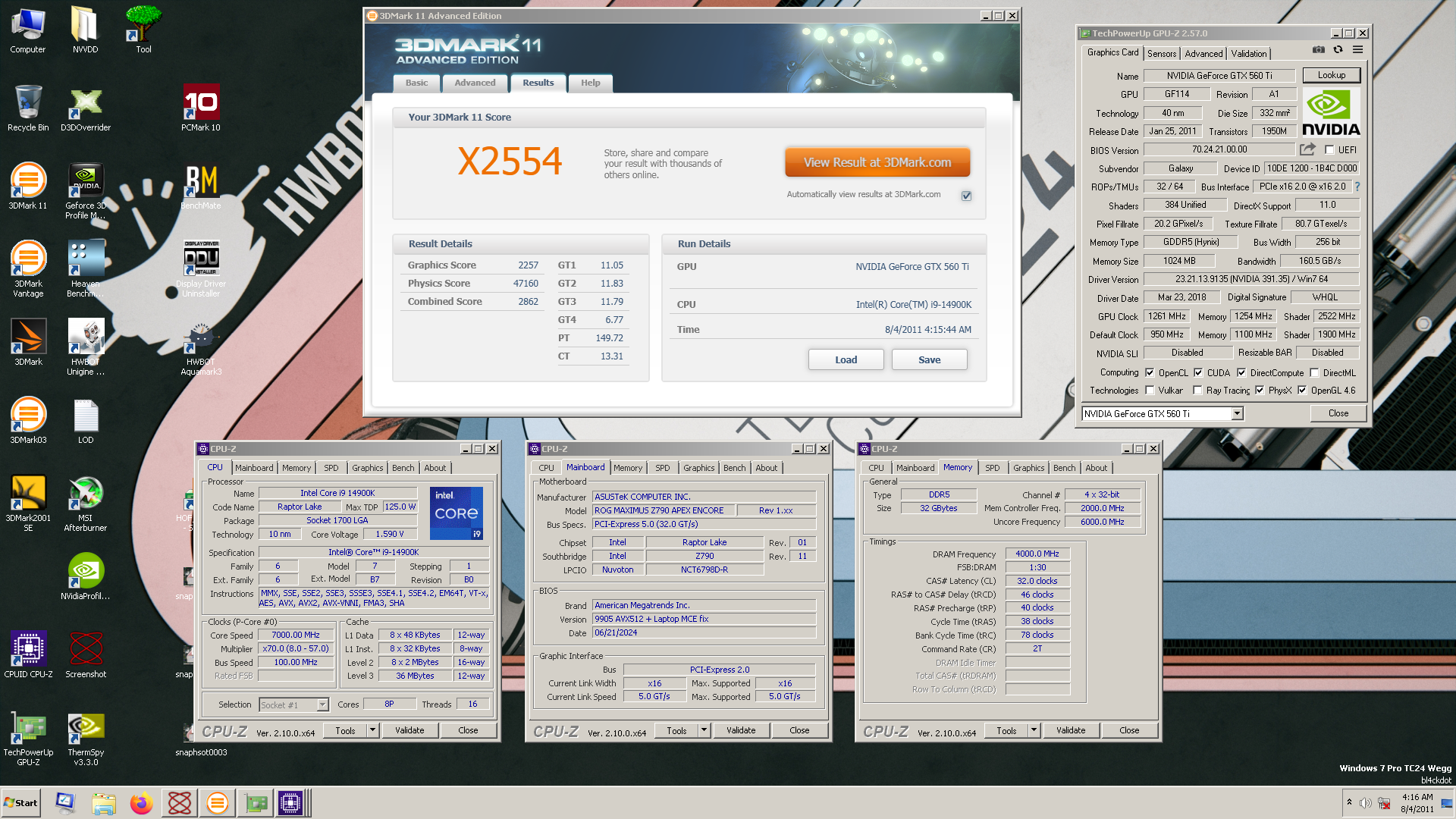Open Firefox from the taskbar

click(x=141, y=803)
